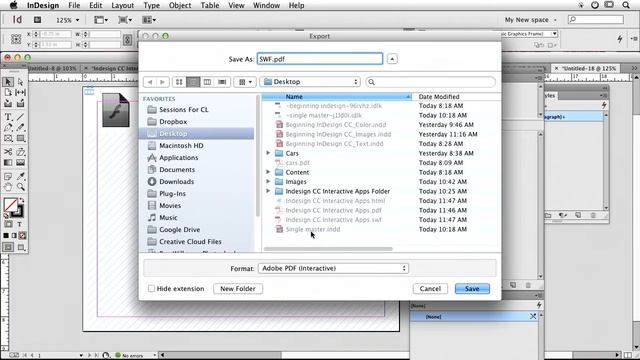Screen dimensions: 640x360
Task: Select the Direct Selection tool
Action: [20, 82]
